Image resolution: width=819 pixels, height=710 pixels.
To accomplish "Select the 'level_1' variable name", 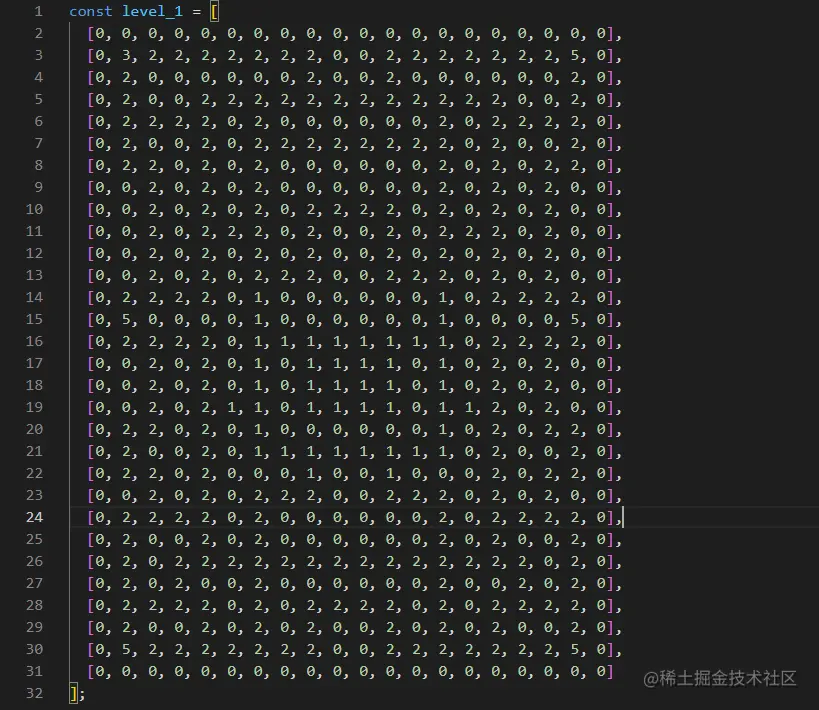I will [152, 11].
